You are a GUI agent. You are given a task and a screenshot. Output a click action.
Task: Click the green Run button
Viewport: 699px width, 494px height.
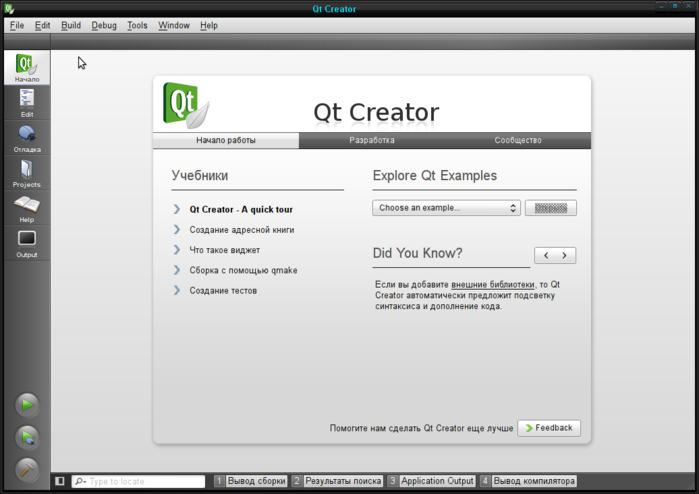click(x=27, y=405)
